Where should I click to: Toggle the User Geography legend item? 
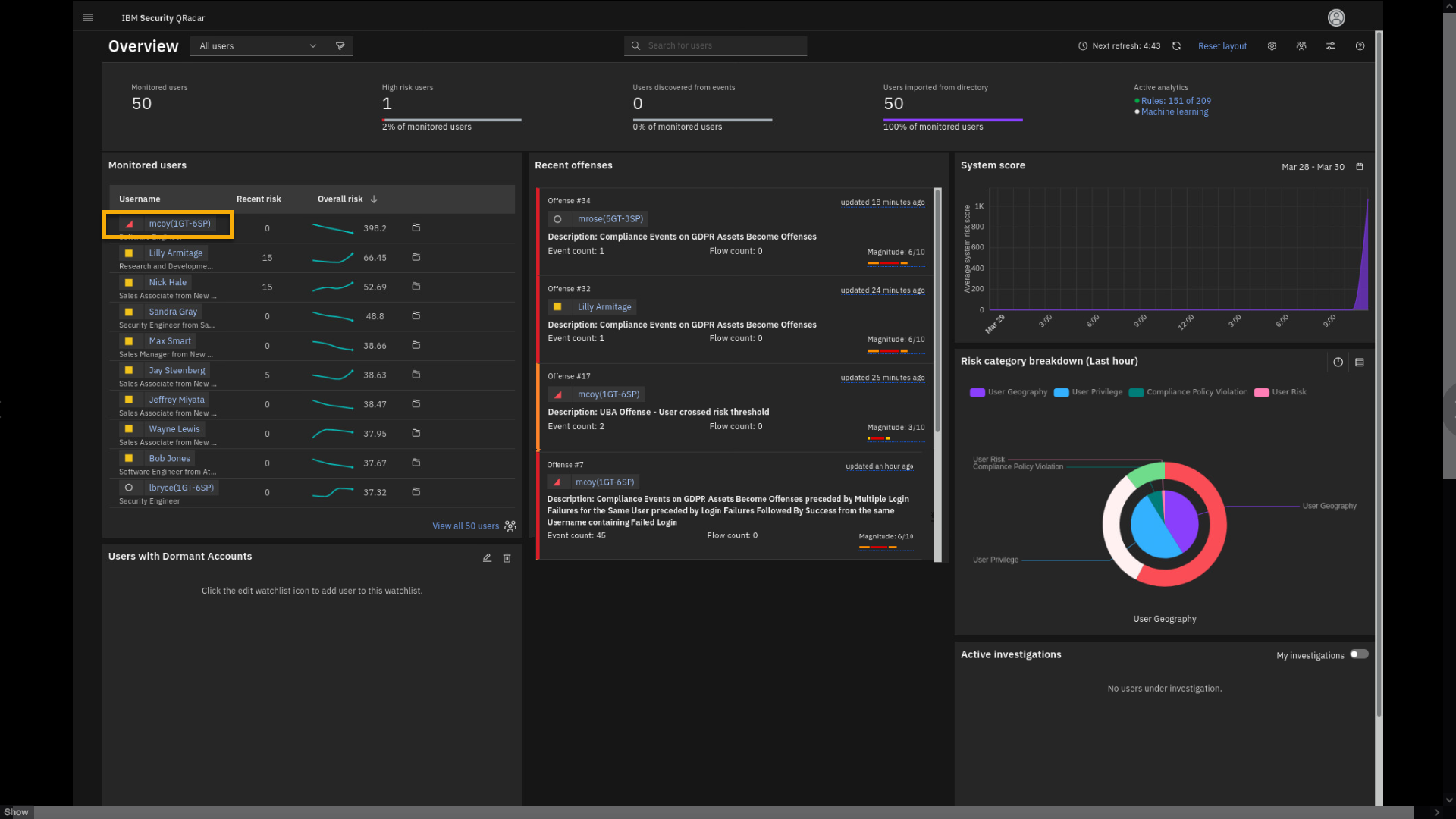[x=1009, y=392]
